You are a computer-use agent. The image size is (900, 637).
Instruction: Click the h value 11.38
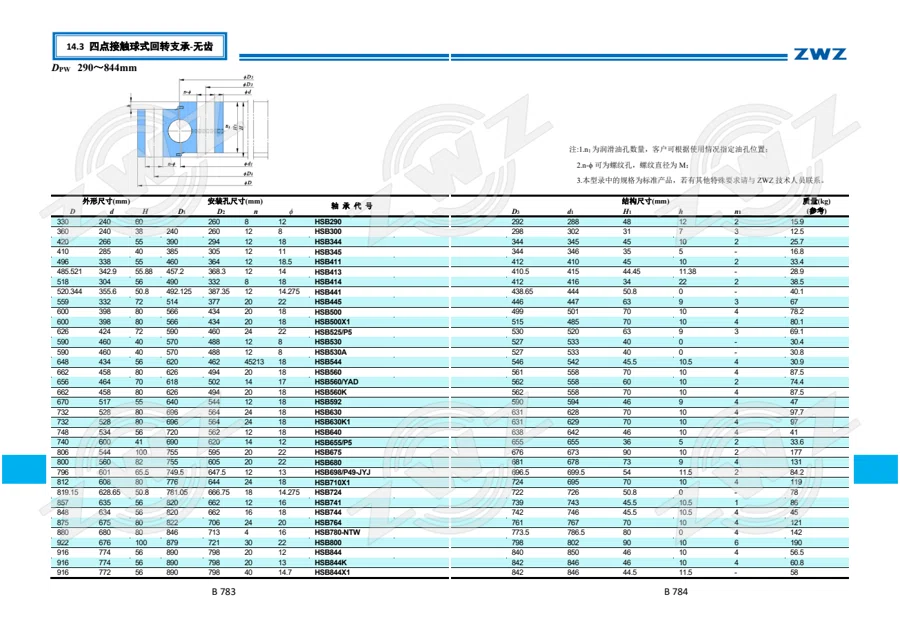click(x=687, y=271)
